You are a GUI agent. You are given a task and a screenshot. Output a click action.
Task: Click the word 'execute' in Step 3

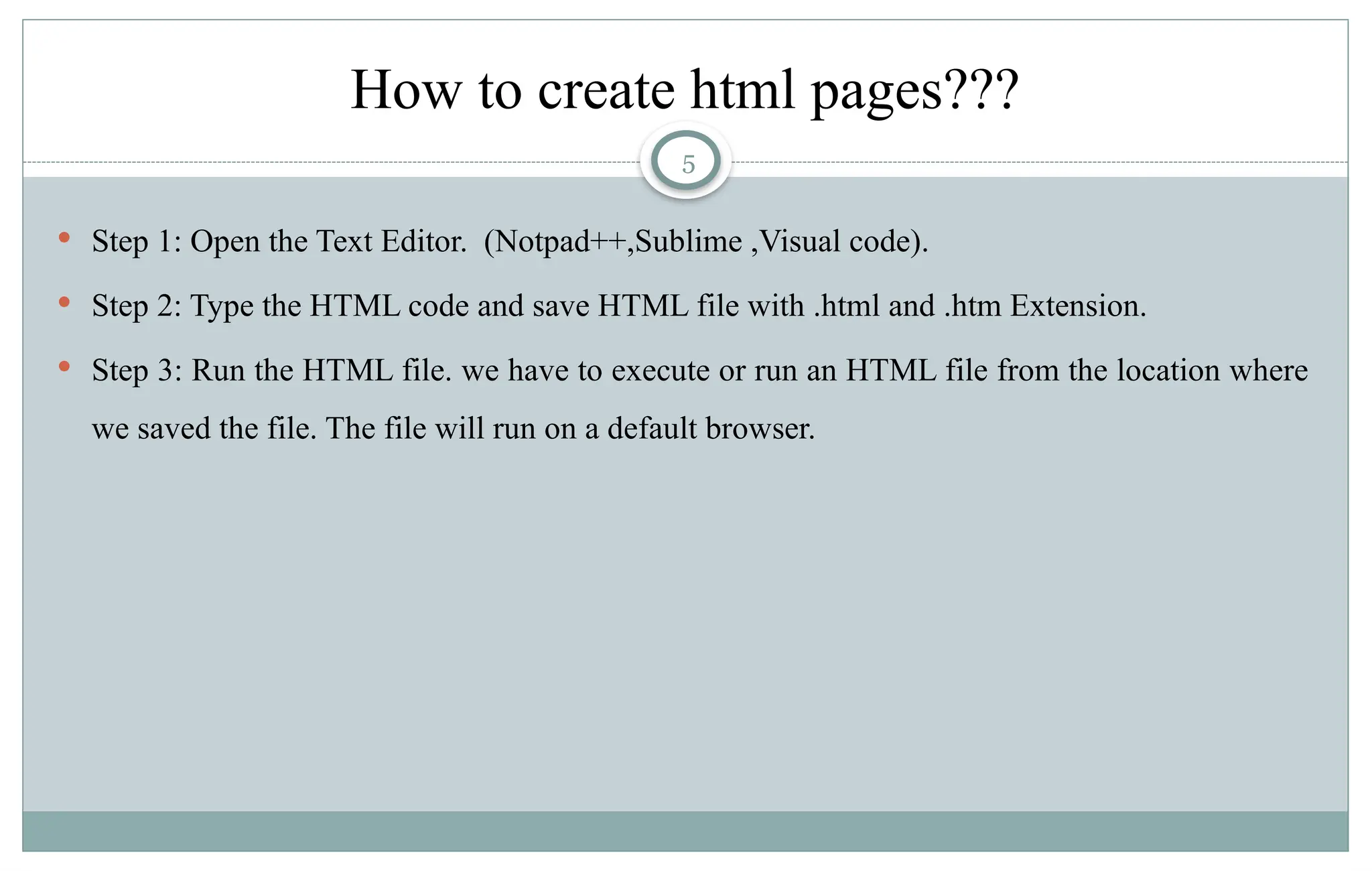(x=660, y=371)
